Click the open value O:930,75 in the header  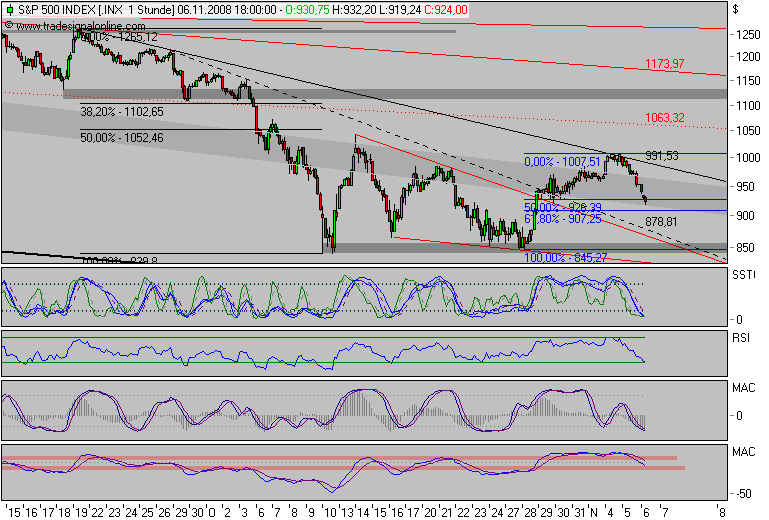tap(308, 10)
